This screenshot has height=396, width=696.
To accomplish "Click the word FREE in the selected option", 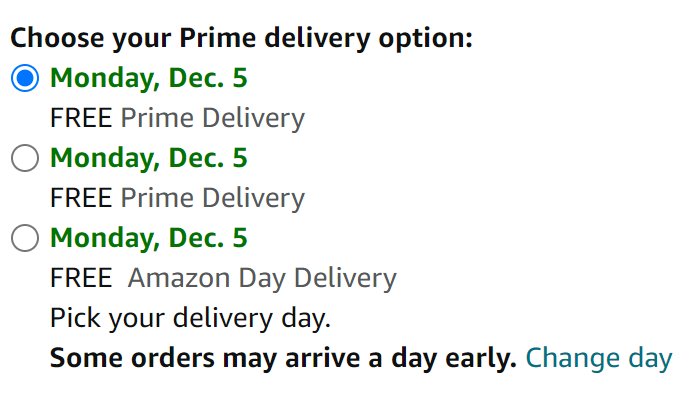I will [x=81, y=119].
